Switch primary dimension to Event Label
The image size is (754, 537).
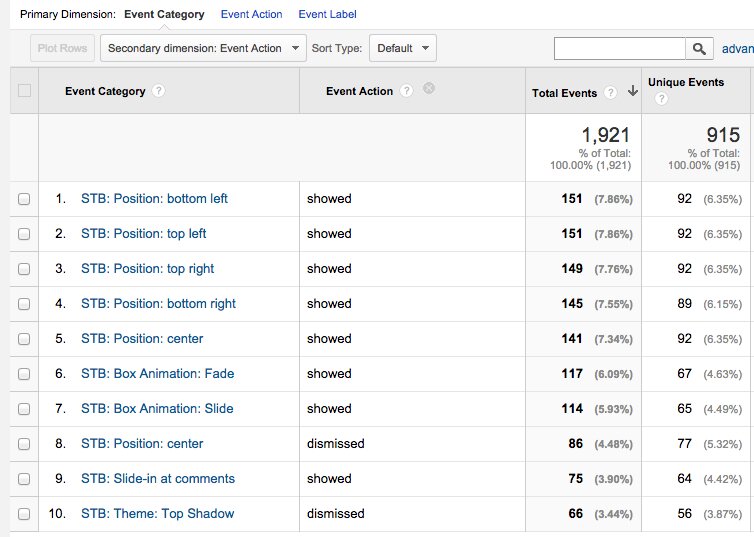coord(327,14)
